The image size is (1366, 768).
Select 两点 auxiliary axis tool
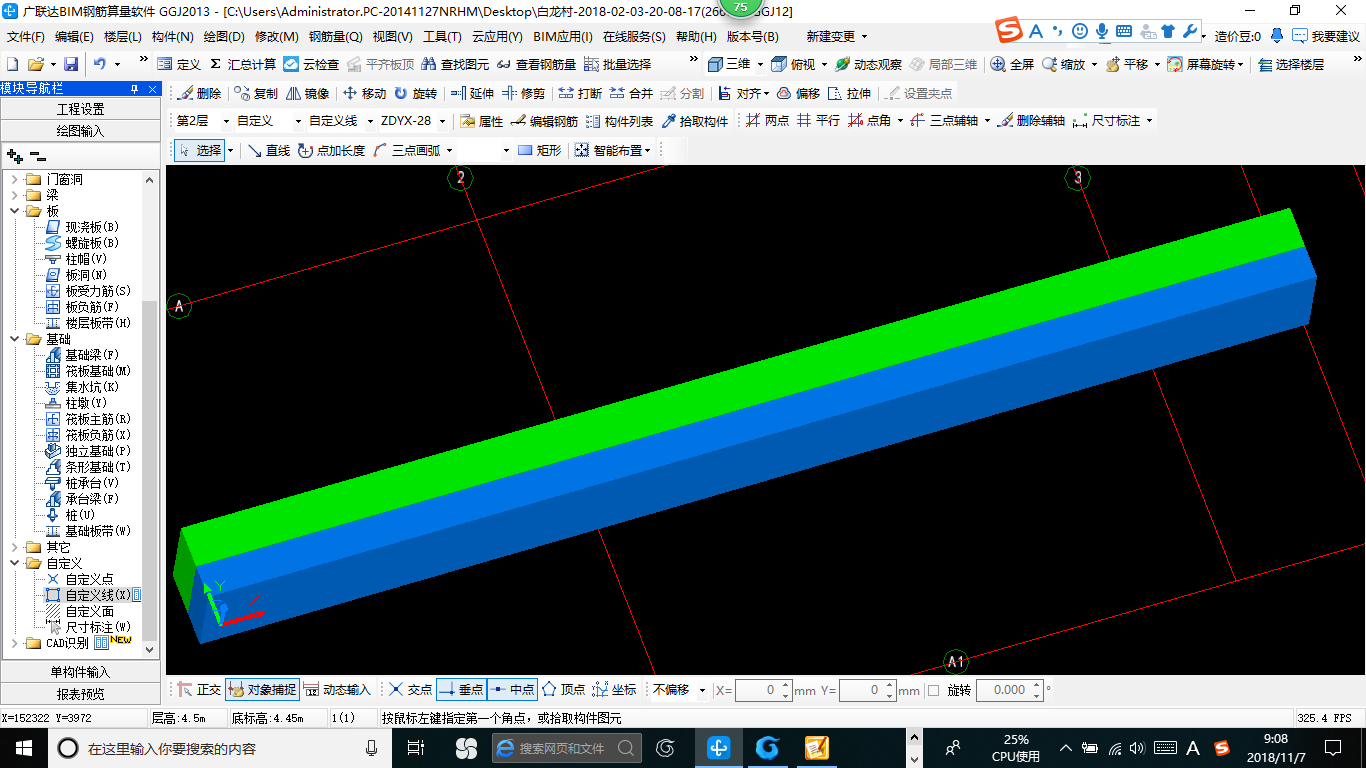pyautogui.click(x=767, y=121)
